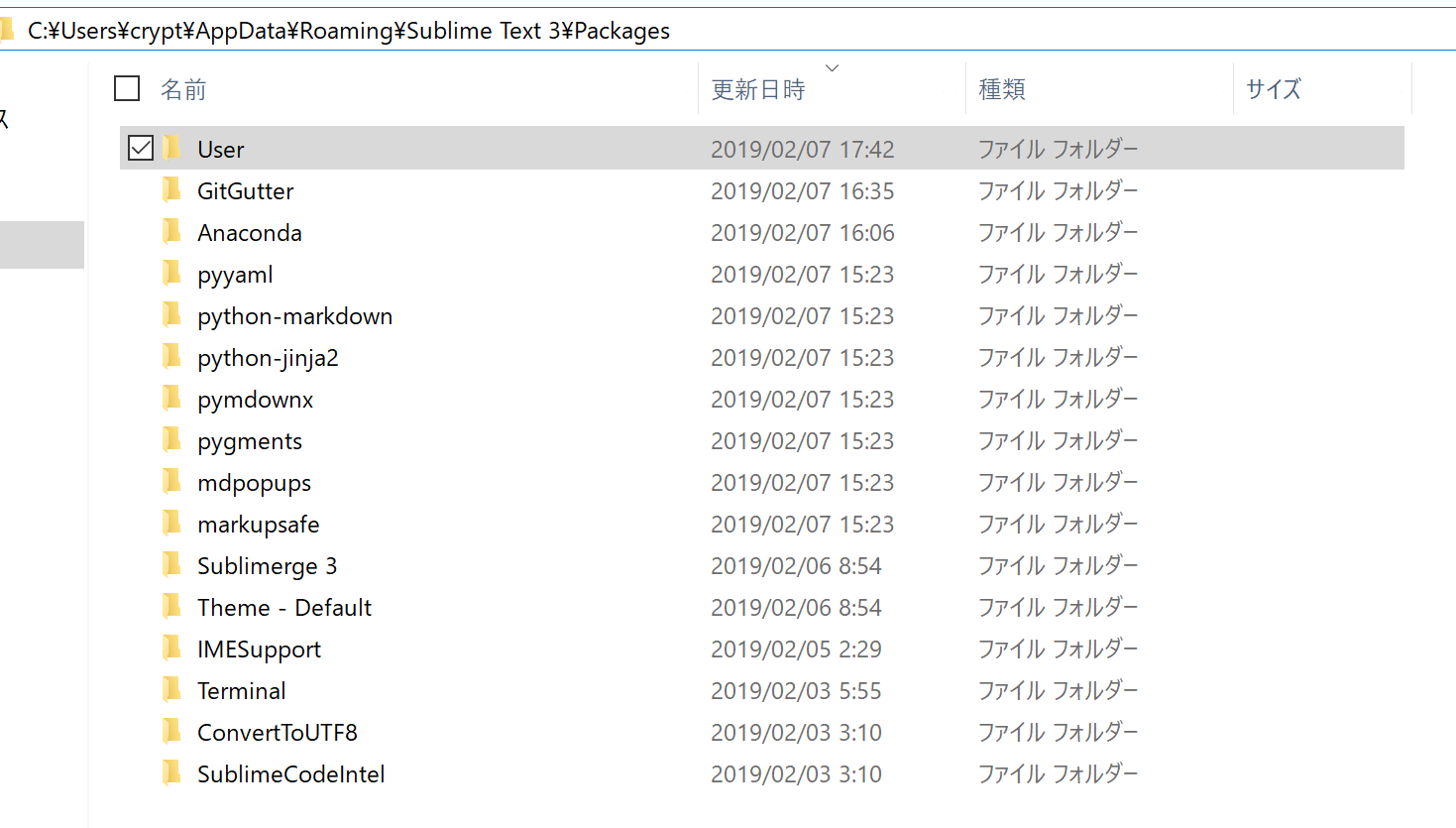Select the Sublimerge 3 folder name
Viewport: 1456px width, 828px height.
[x=268, y=566]
